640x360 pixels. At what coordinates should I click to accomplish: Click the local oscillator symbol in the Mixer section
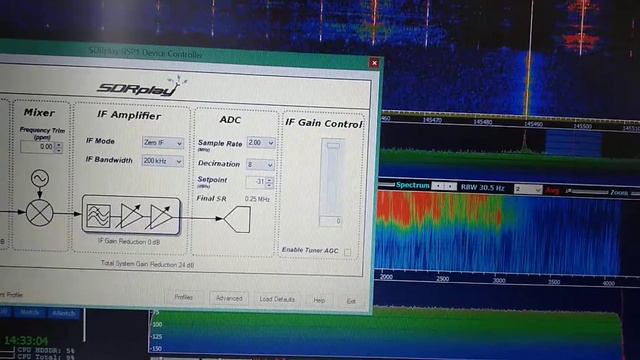(x=40, y=178)
